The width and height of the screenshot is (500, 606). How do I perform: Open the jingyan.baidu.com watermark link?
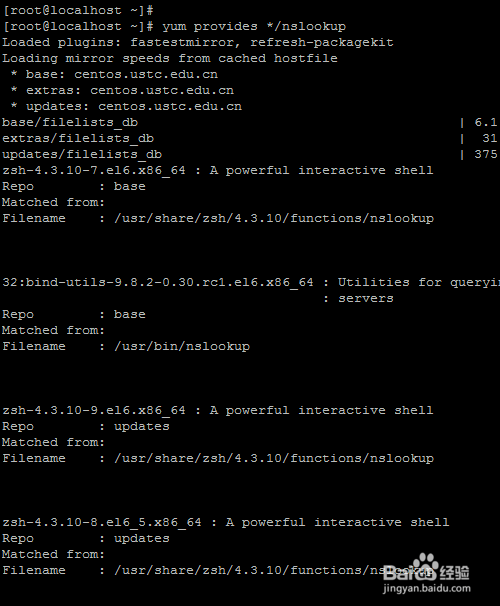pyautogui.click(x=427, y=589)
